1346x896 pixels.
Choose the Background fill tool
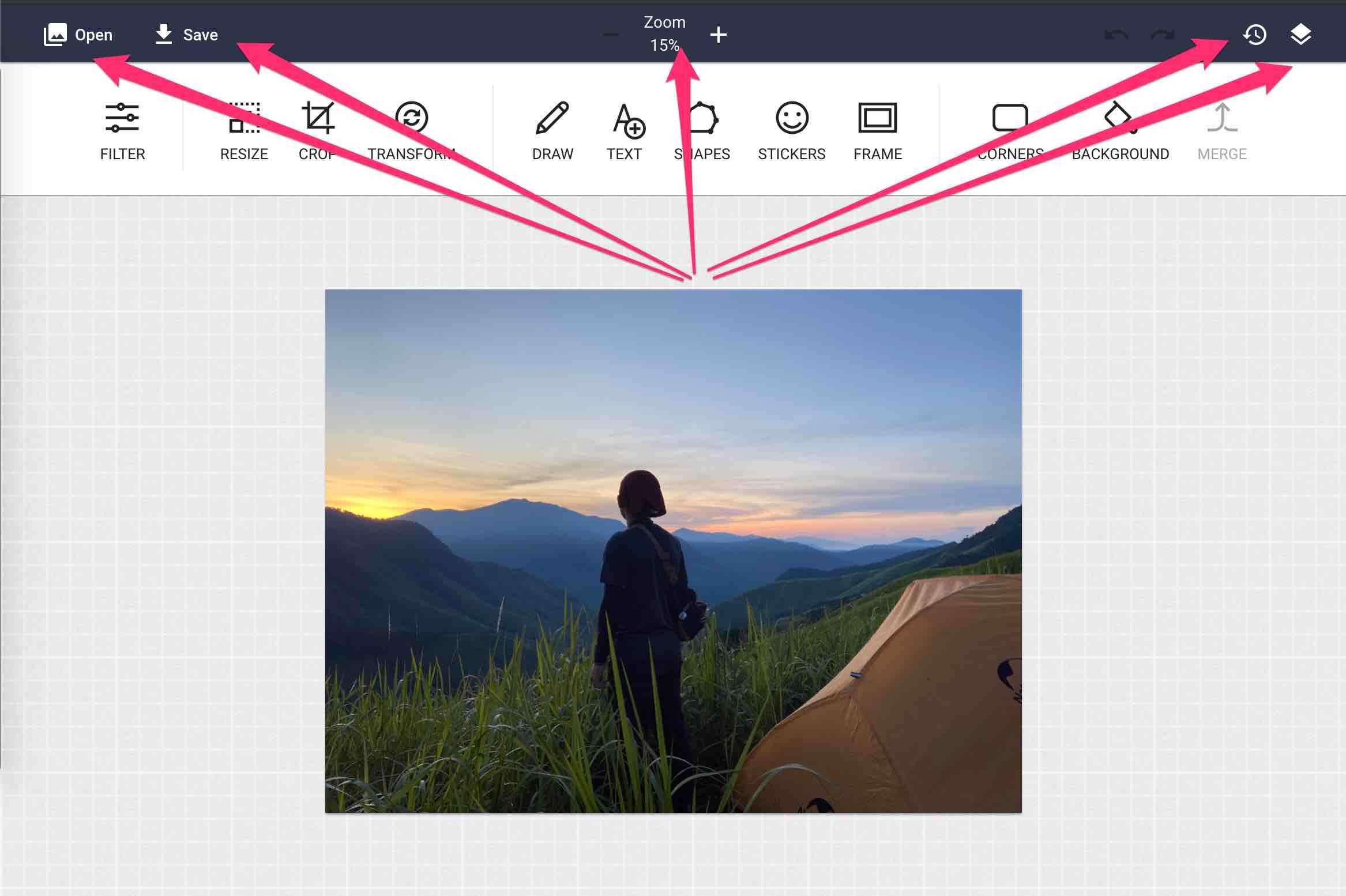click(1121, 132)
